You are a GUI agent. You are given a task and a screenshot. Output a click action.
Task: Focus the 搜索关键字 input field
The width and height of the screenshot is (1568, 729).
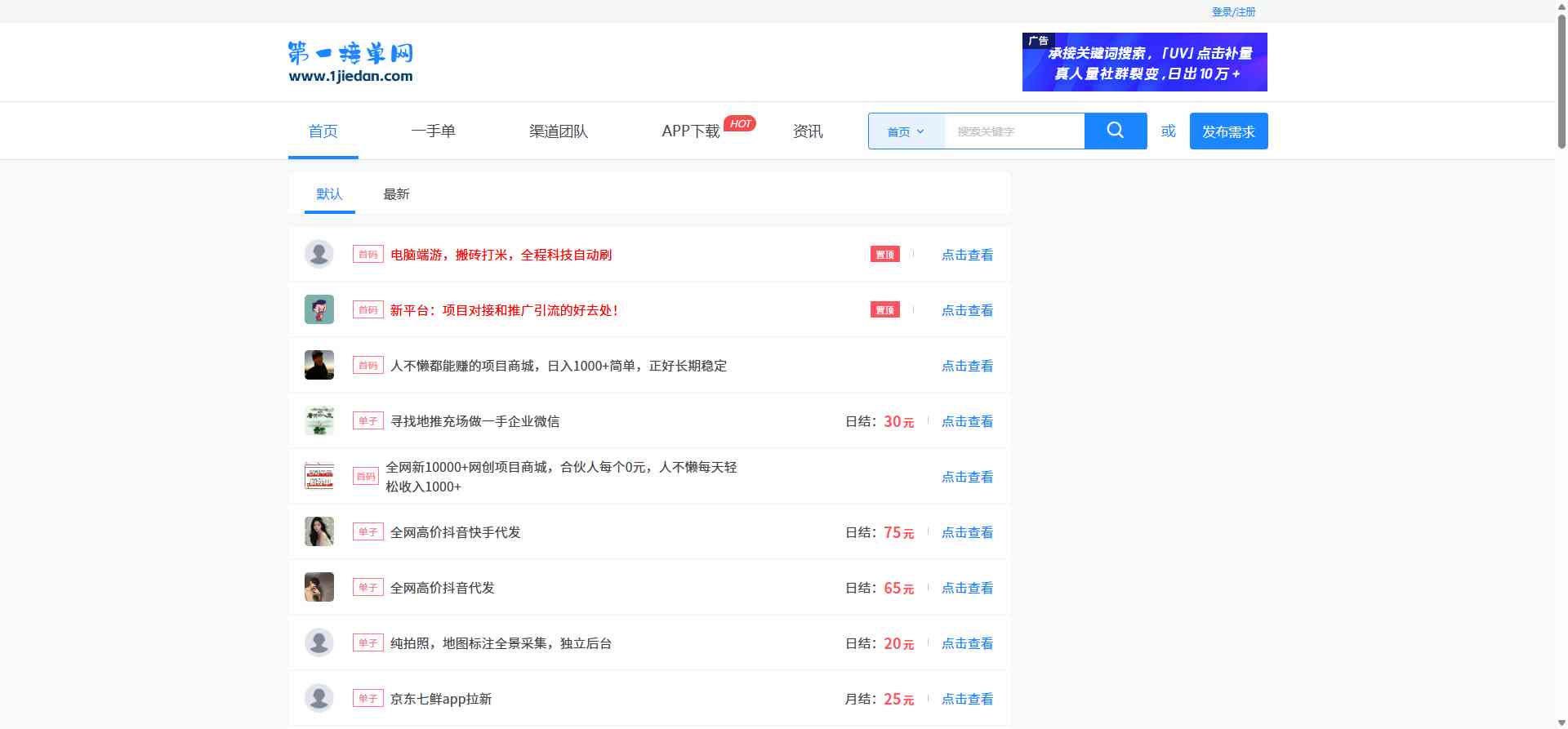[x=1013, y=131]
